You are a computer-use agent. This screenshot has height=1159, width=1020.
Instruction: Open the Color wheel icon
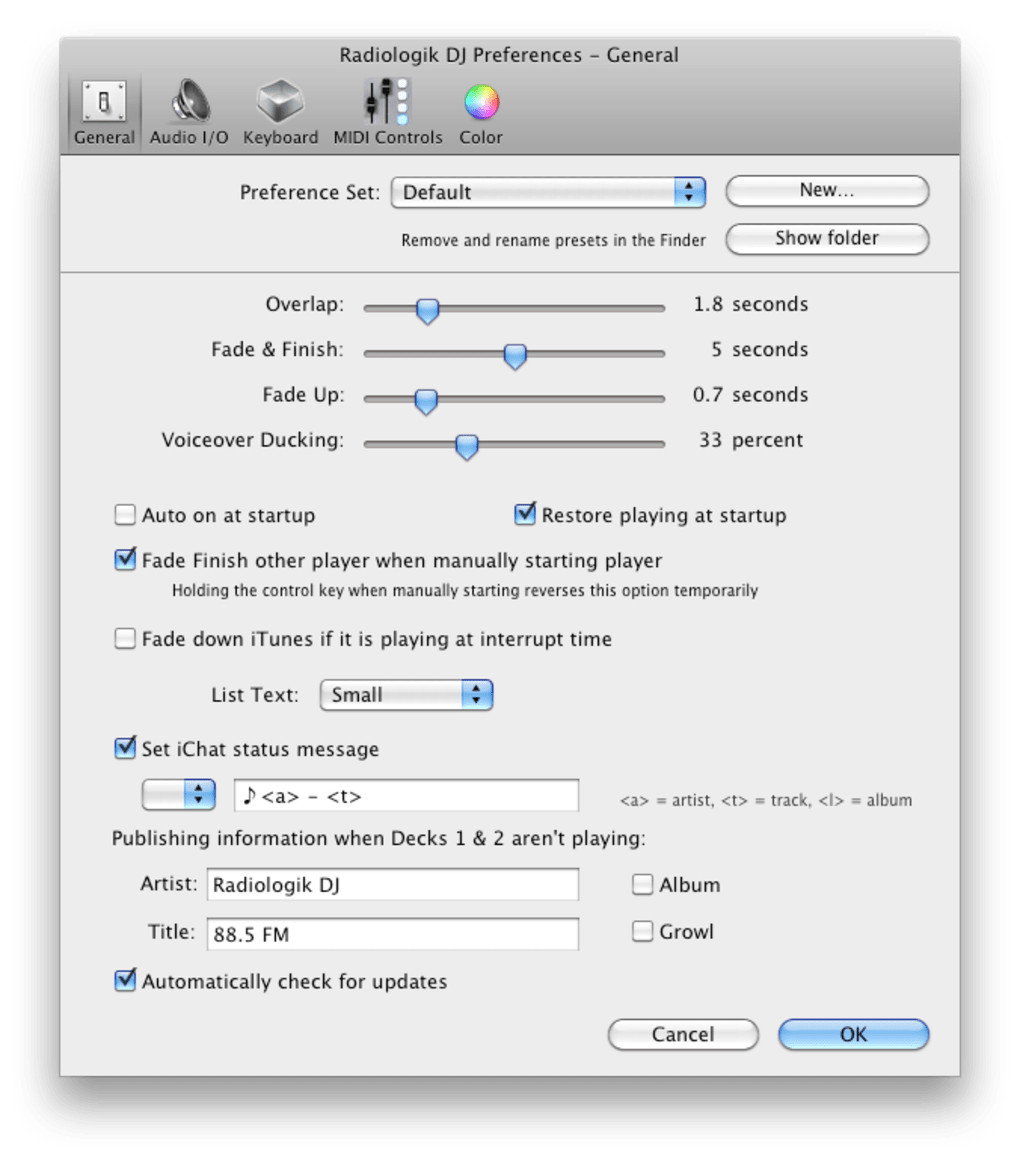coord(481,102)
